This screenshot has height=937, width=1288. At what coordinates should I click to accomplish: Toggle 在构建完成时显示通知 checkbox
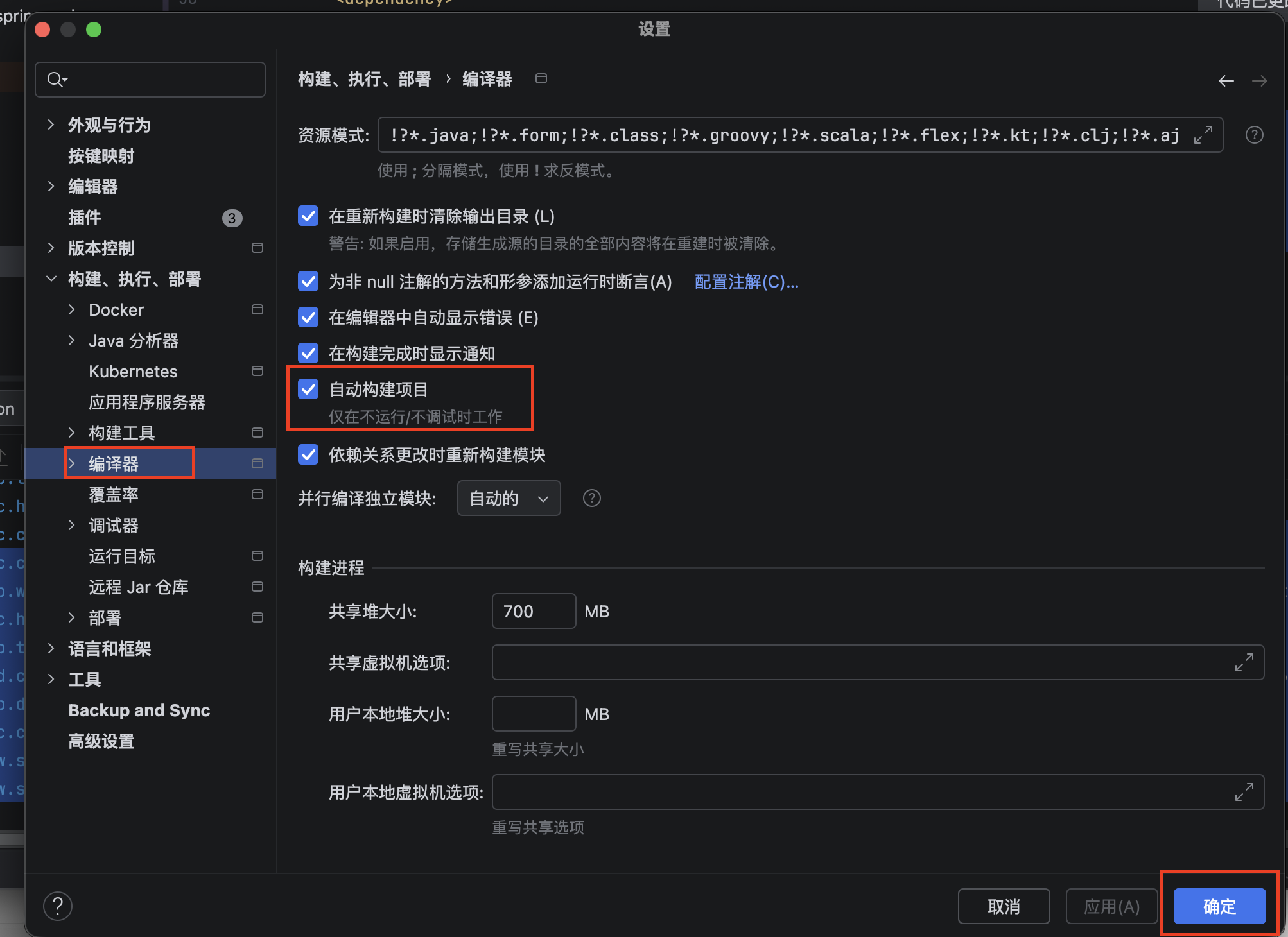308,353
